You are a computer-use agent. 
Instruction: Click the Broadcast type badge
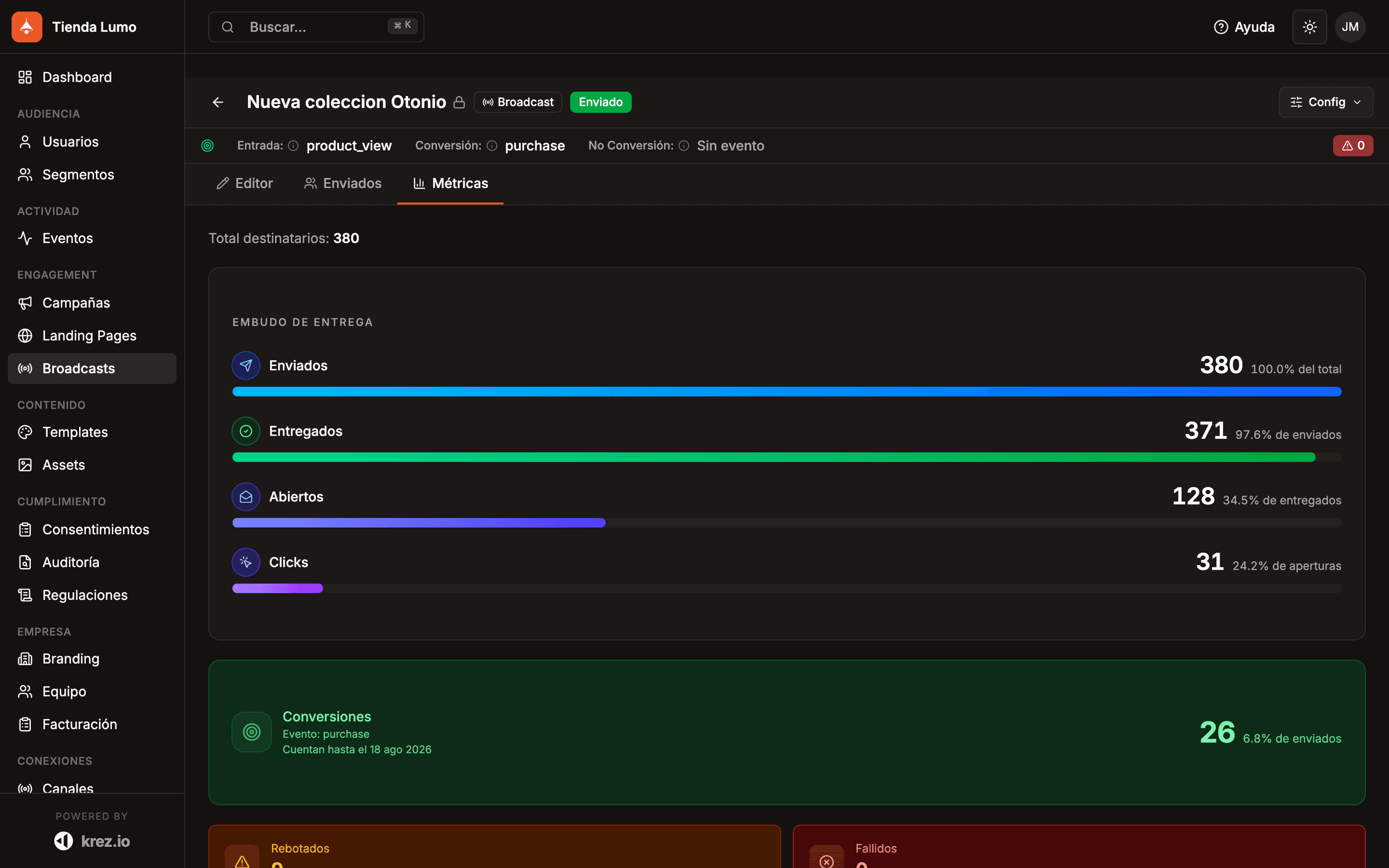(x=518, y=102)
